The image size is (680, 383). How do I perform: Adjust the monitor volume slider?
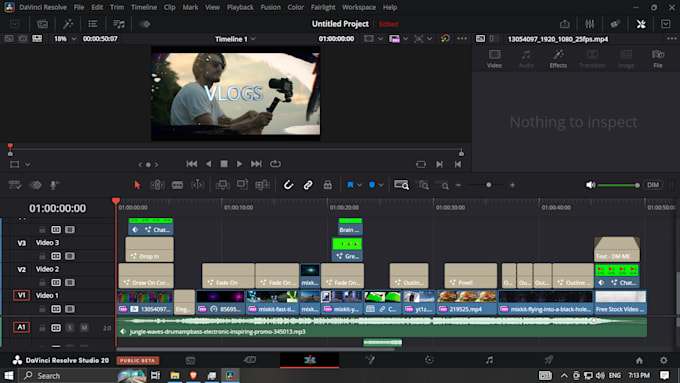tap(618, 185)
